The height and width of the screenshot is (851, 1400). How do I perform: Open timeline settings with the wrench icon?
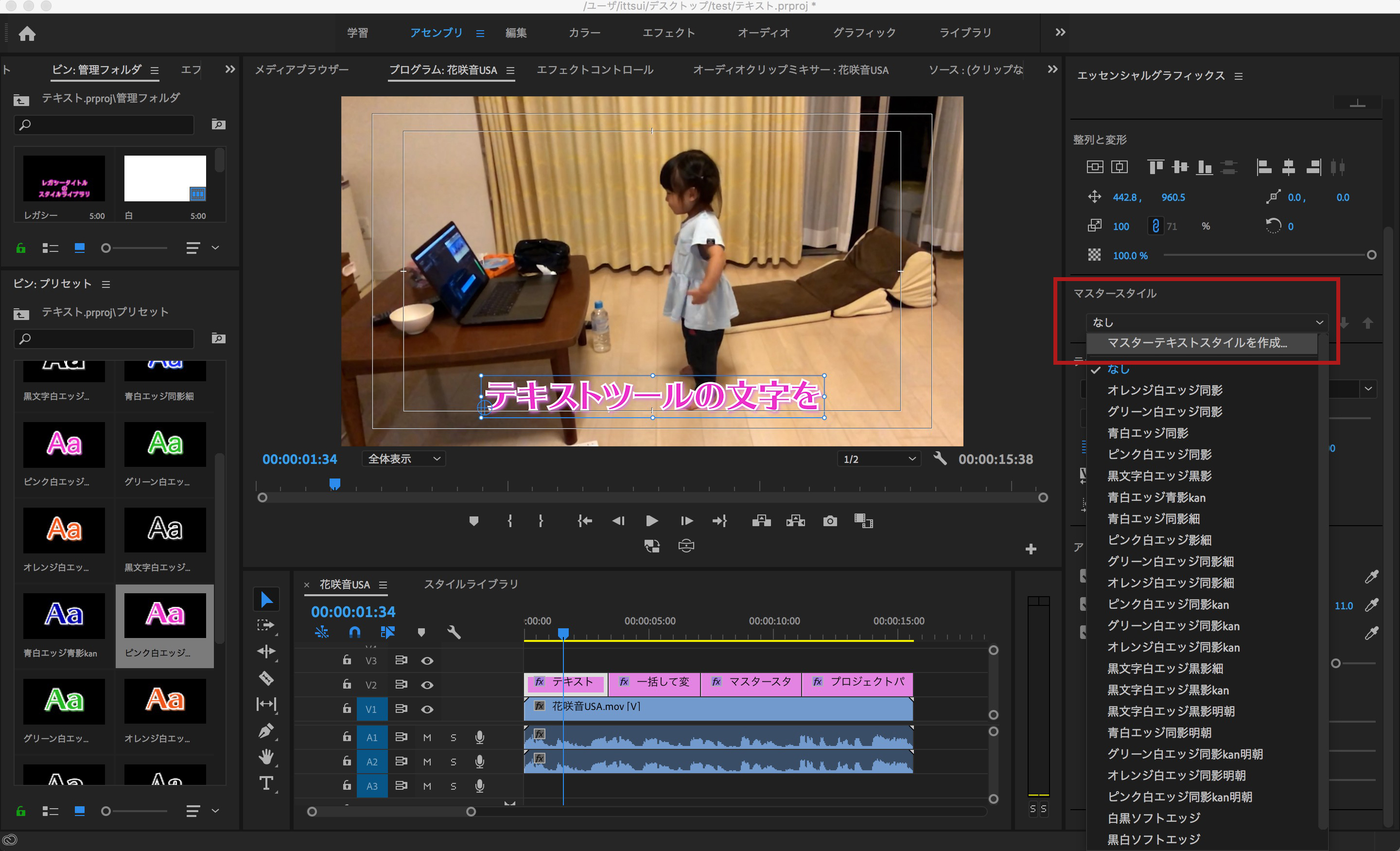point(454,632)
